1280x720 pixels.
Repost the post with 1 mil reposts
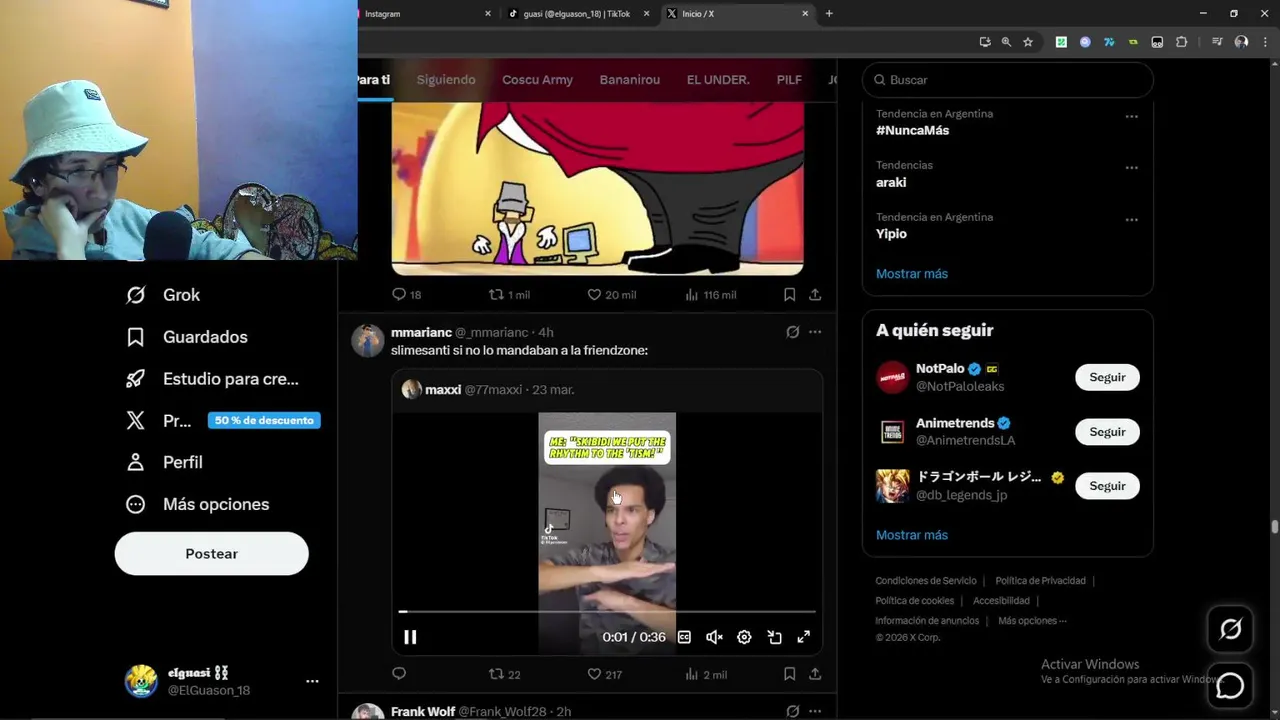pos(508,295)
